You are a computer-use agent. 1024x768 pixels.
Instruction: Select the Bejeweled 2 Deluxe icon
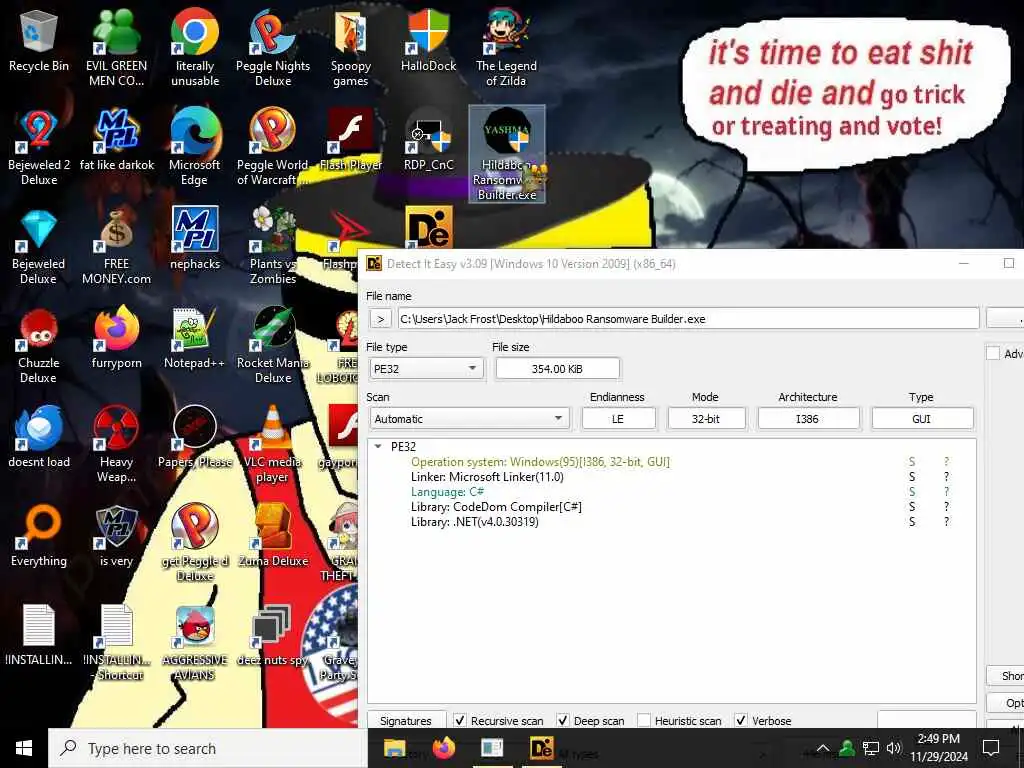[39, 147]
